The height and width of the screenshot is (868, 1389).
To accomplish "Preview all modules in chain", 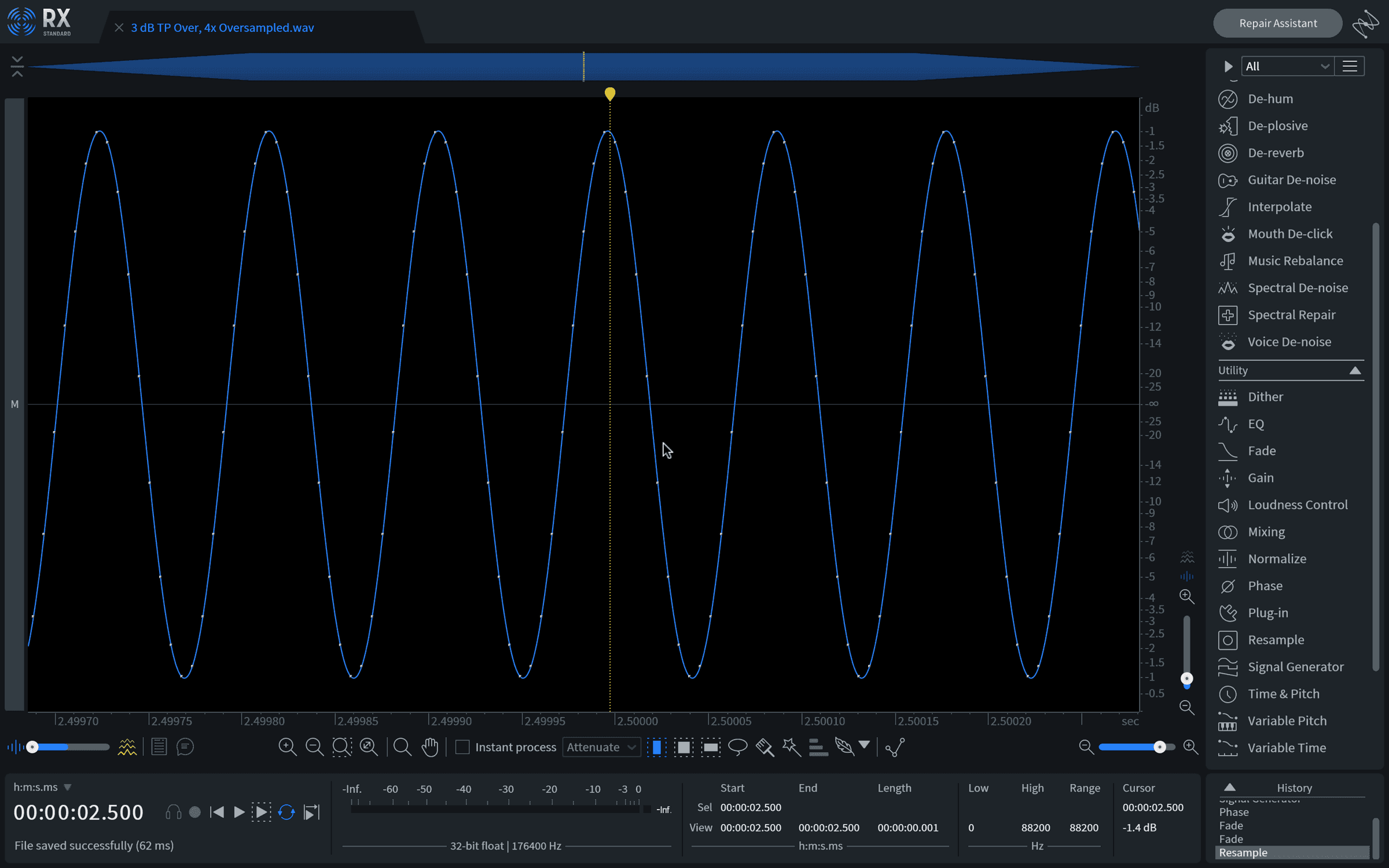I will 1228,67.
